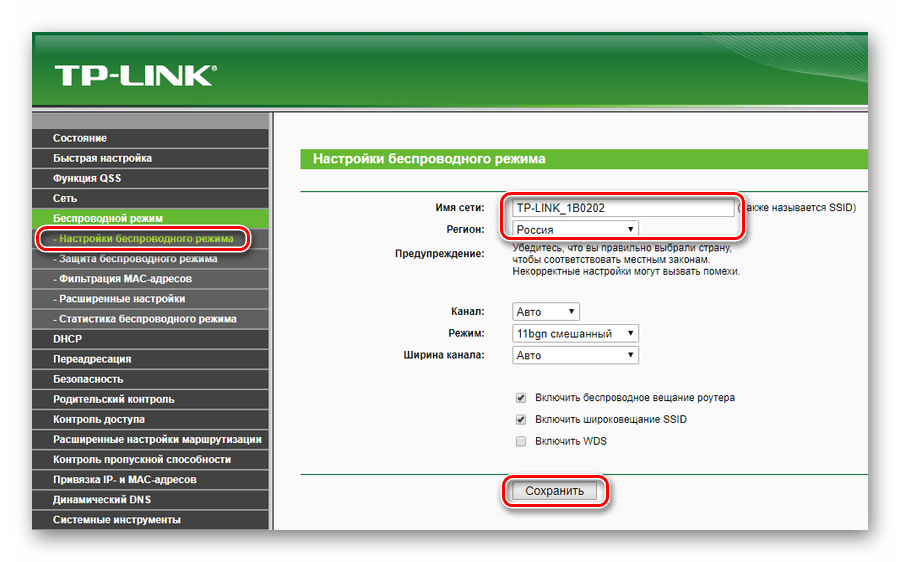
Task: Toggle Включить широковещание SSID checkbox
Action: [521, 420]
